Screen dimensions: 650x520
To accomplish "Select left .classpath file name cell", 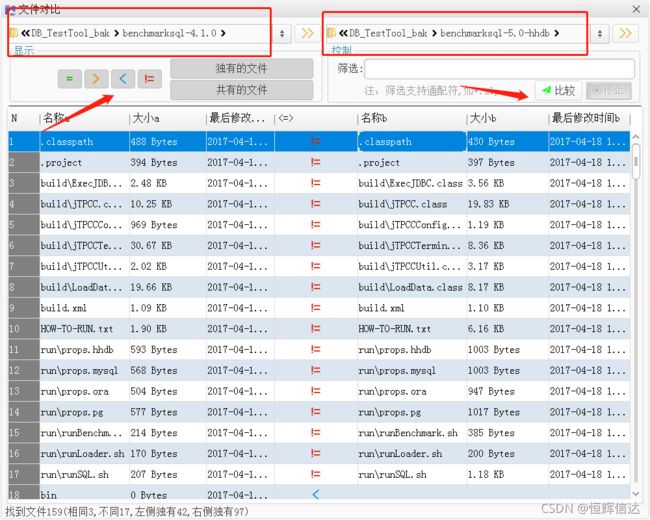I will point(85,141).
